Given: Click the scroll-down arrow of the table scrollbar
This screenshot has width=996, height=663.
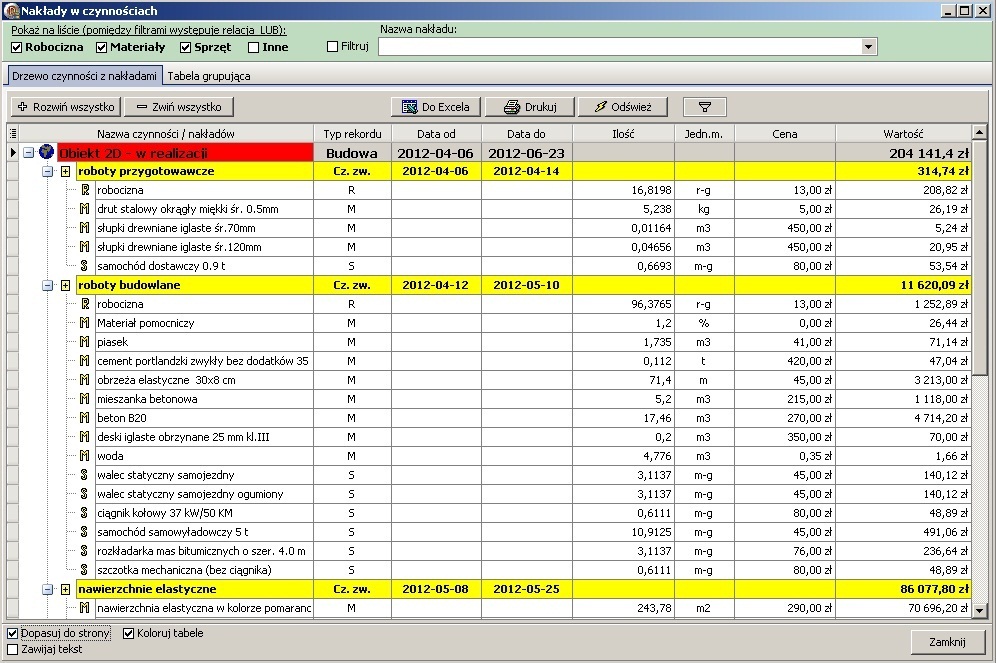Looking at the screenshot, I should click(979, 611).
